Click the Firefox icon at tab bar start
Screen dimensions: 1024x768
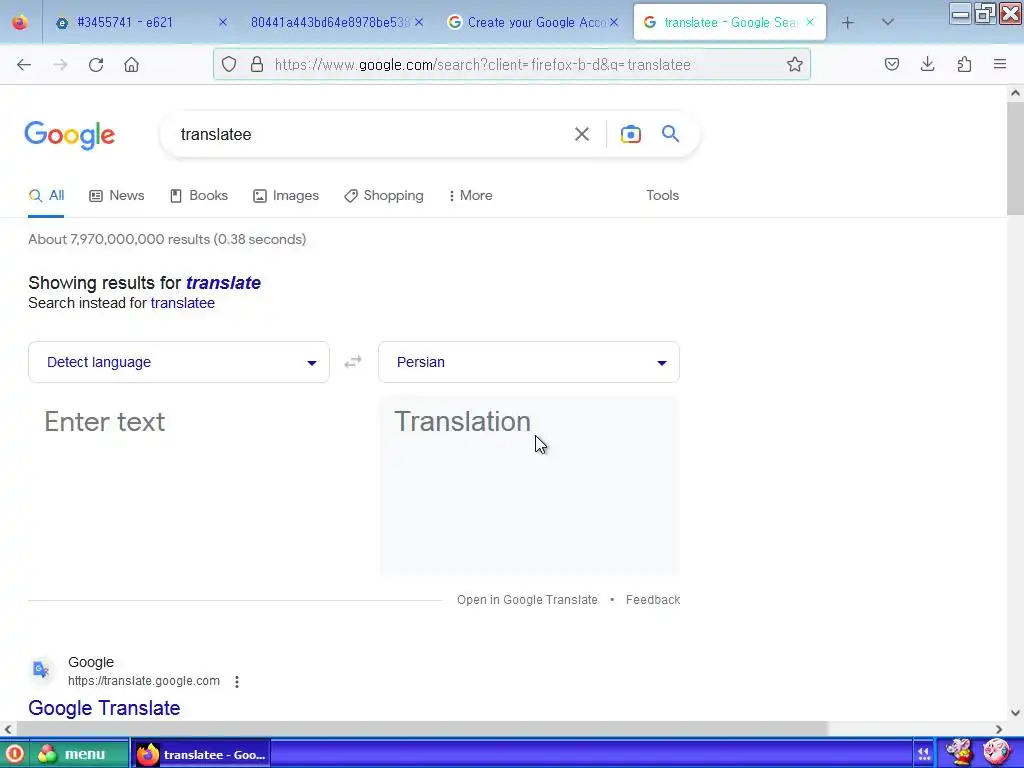(20, 22)
